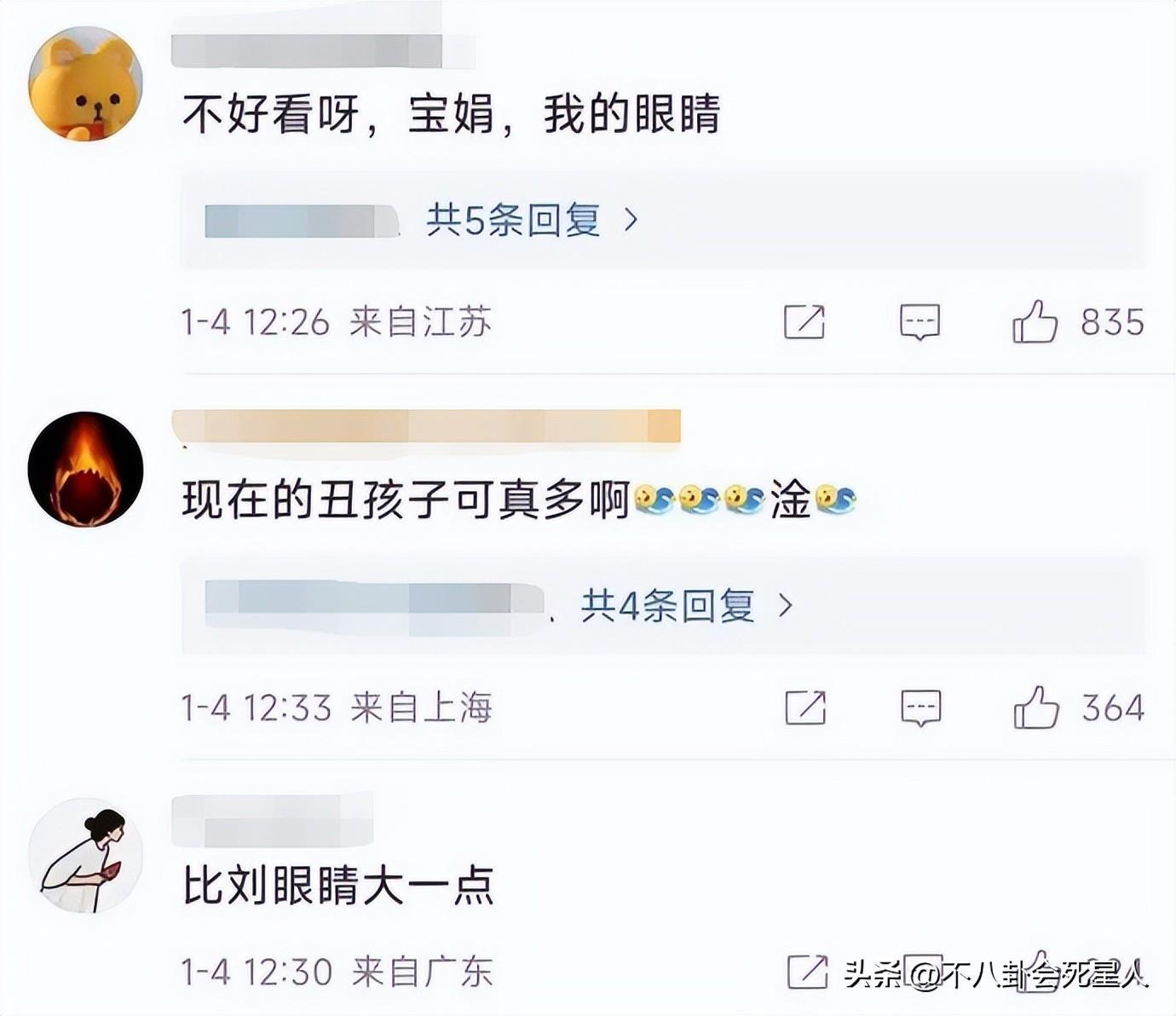Image resolution: width=1176 pixels, height=1016 pixels.
Task: Open the blurred replier name beside 共5条回复
Action: (x=303, y=221)
